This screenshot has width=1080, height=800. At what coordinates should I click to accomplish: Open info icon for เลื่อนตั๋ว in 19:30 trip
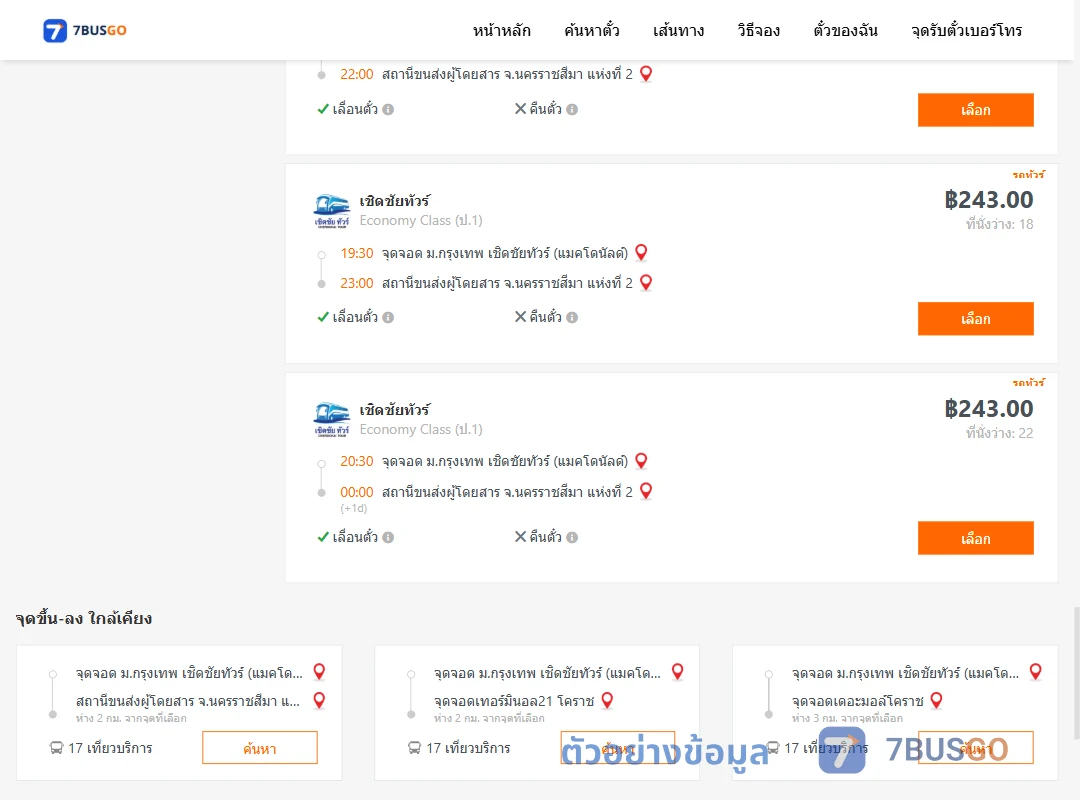(x=388, y=318)
